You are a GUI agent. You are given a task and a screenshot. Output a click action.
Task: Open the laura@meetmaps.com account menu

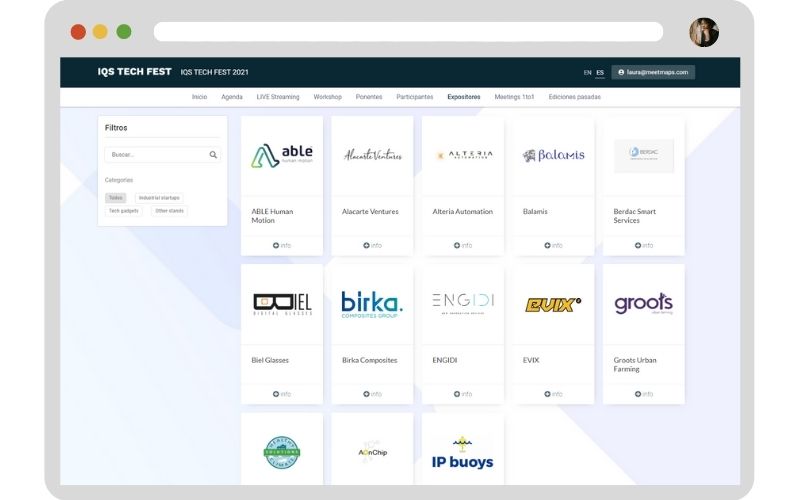click(653, 72)
